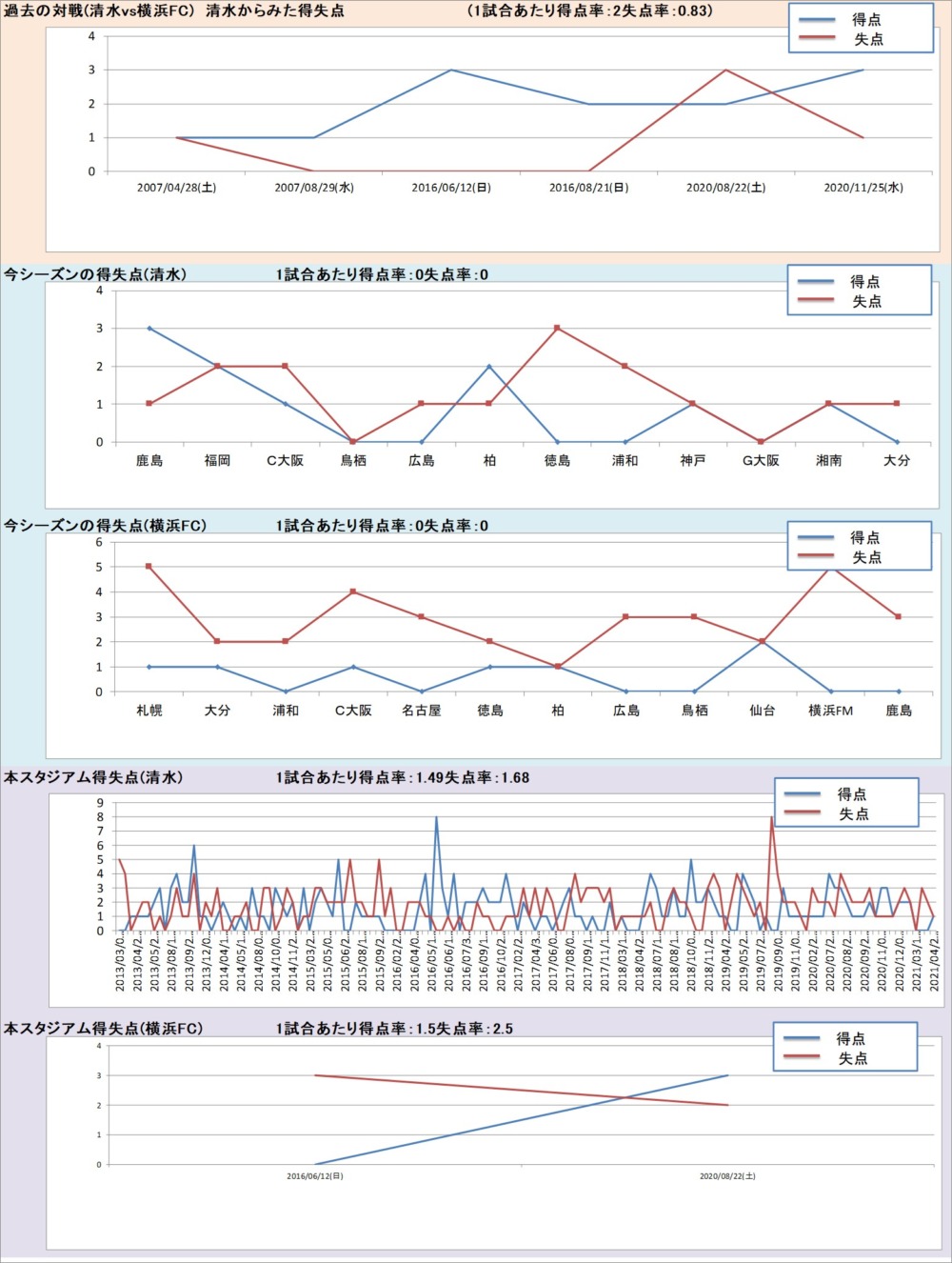Click the G大阪 axis label
This screenshot has width=952, height=1263.
click(x=761, y=461)
